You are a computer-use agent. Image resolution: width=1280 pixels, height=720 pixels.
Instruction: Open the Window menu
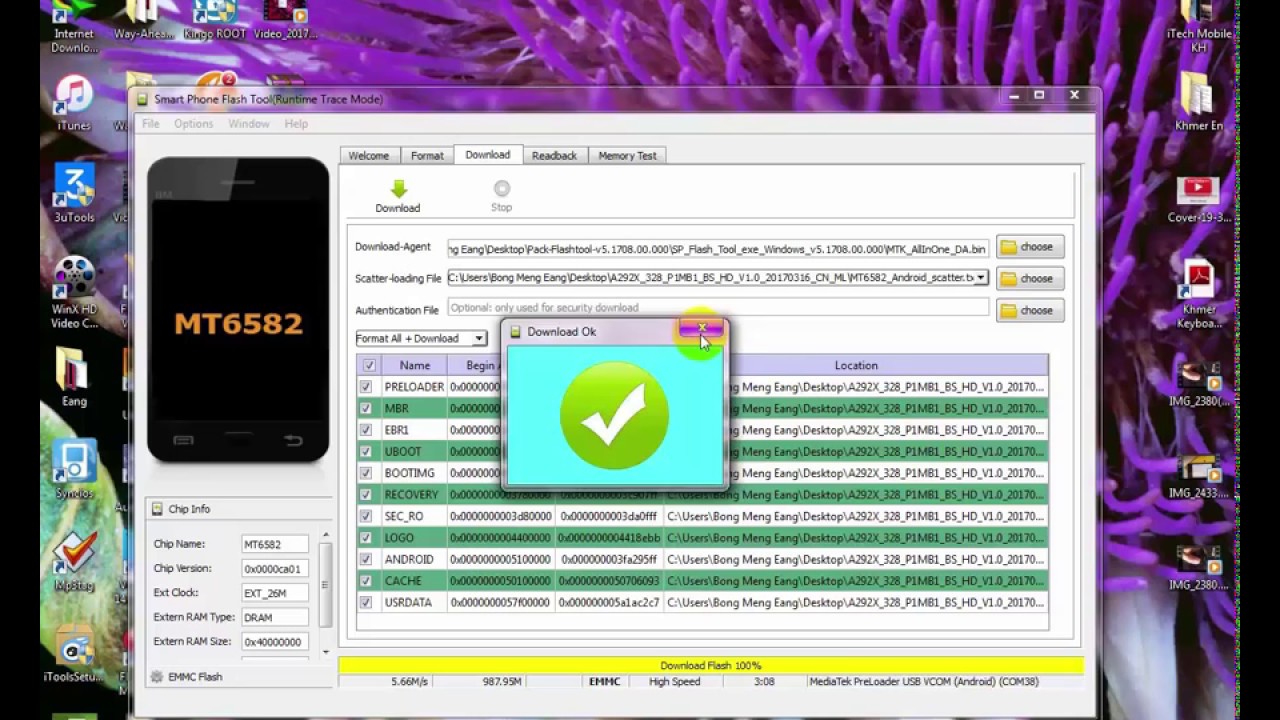[248, 124]
